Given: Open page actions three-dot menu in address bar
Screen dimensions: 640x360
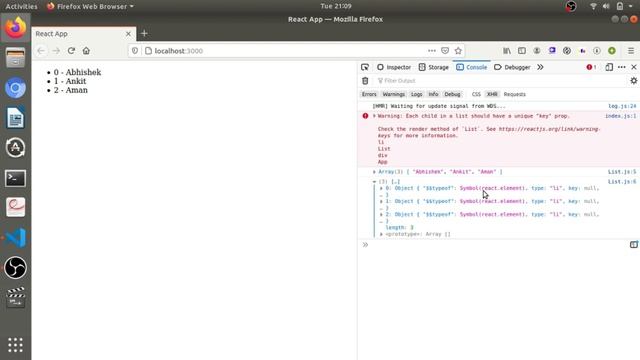Looking at the screenshot, I should coord(431,51).
